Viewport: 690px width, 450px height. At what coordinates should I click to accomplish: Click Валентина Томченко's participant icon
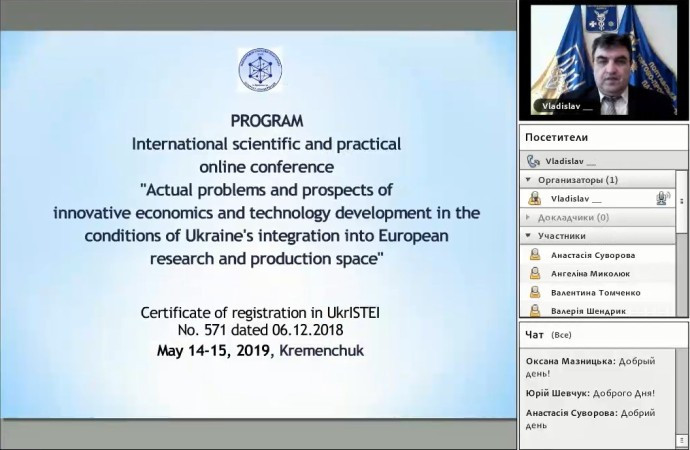pos(535,293)
